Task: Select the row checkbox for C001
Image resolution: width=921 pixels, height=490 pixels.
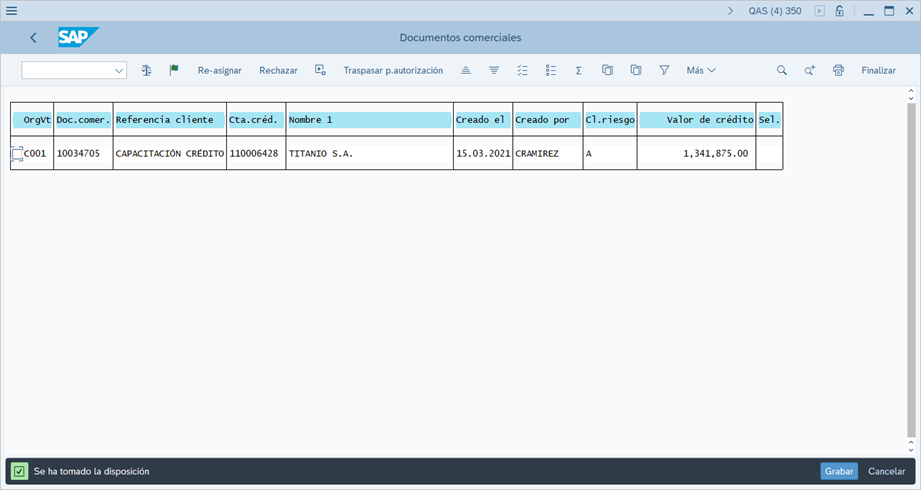Action: (17, 154)
